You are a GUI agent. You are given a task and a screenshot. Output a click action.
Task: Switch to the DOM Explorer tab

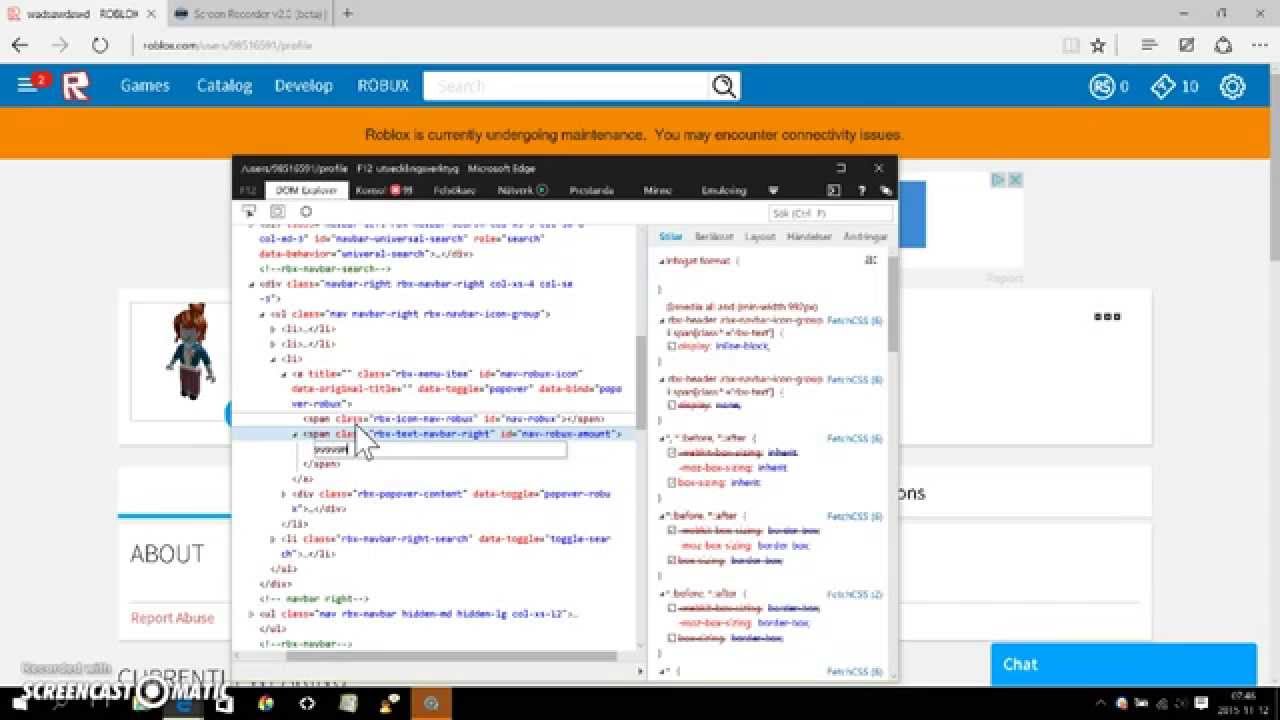tap(306, 190)
